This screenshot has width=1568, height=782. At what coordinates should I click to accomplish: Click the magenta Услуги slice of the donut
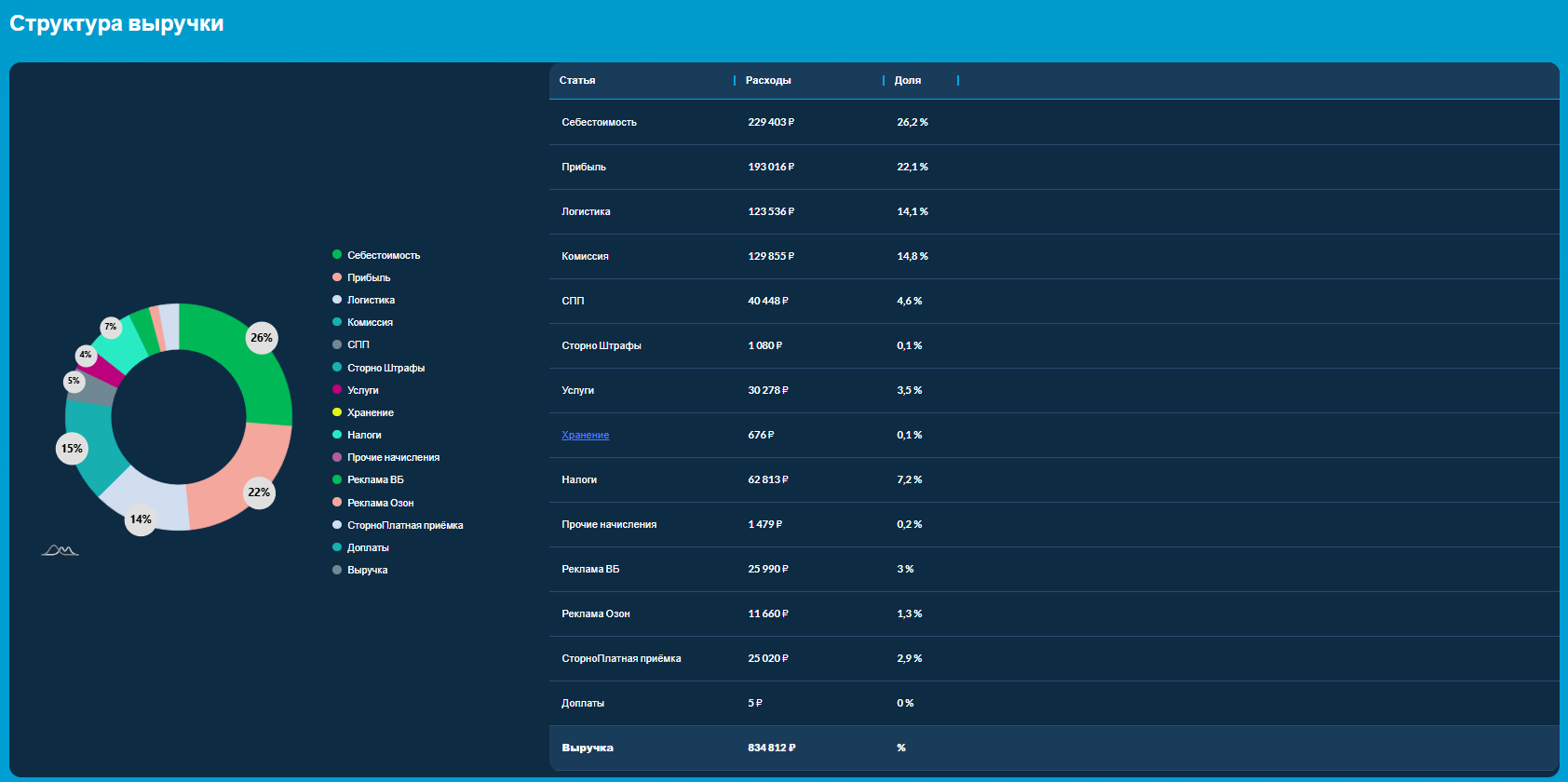104,369
